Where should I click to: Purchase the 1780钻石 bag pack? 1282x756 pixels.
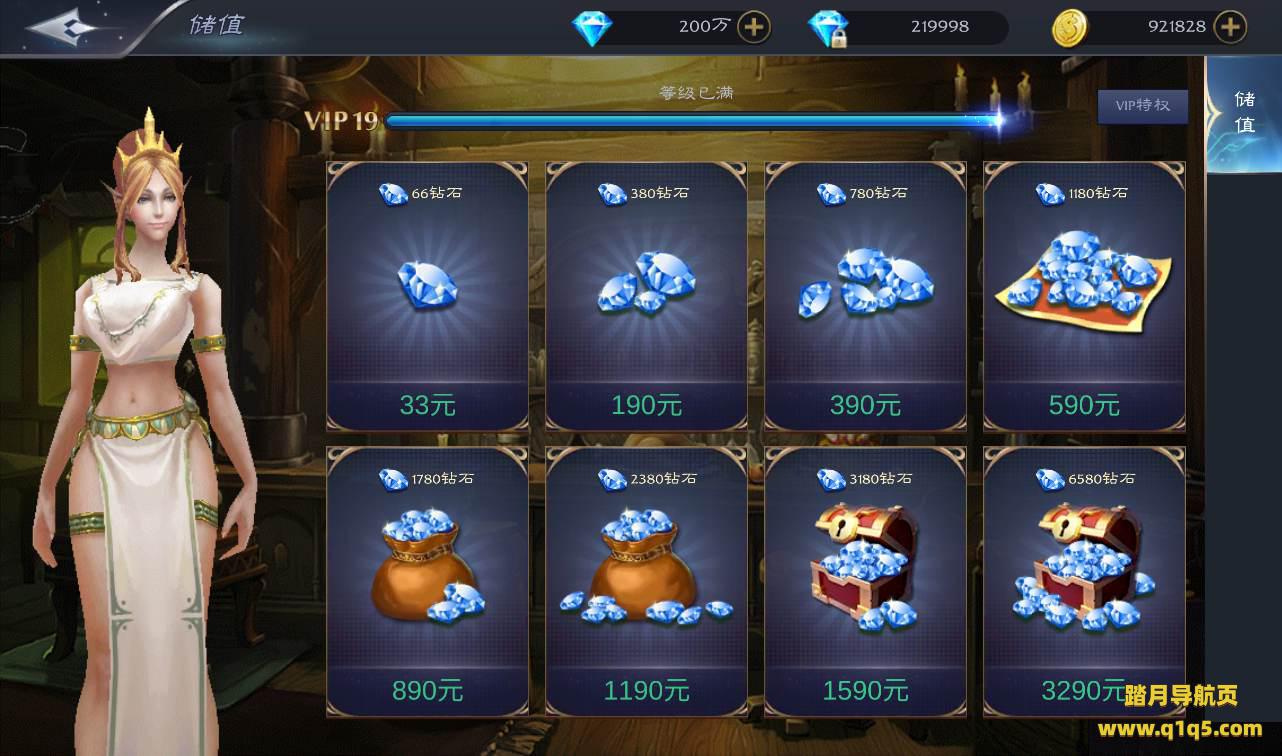(x=427, y=582)
